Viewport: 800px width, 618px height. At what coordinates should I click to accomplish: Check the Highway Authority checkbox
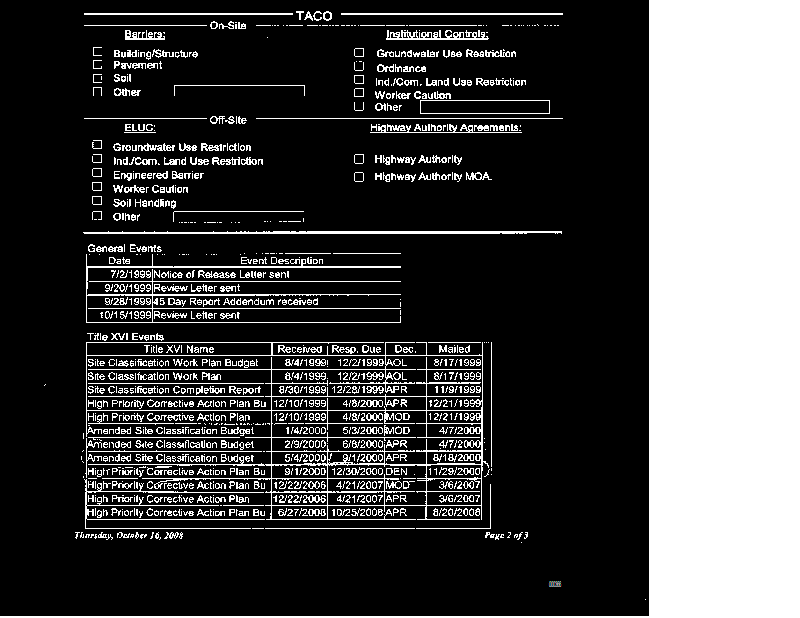point(359,159)
